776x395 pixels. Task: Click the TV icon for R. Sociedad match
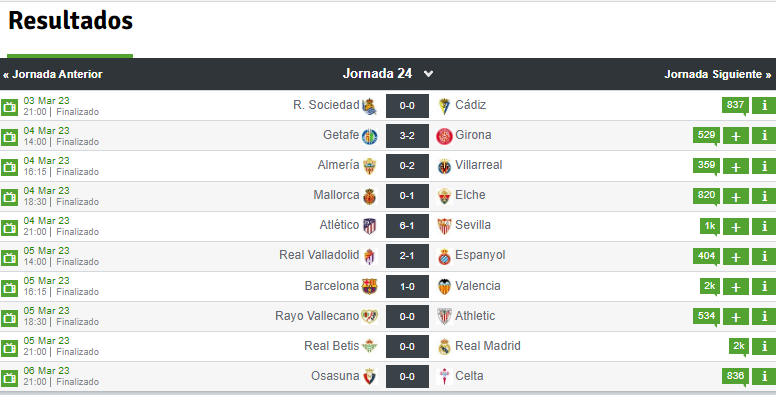pos(9,107)
